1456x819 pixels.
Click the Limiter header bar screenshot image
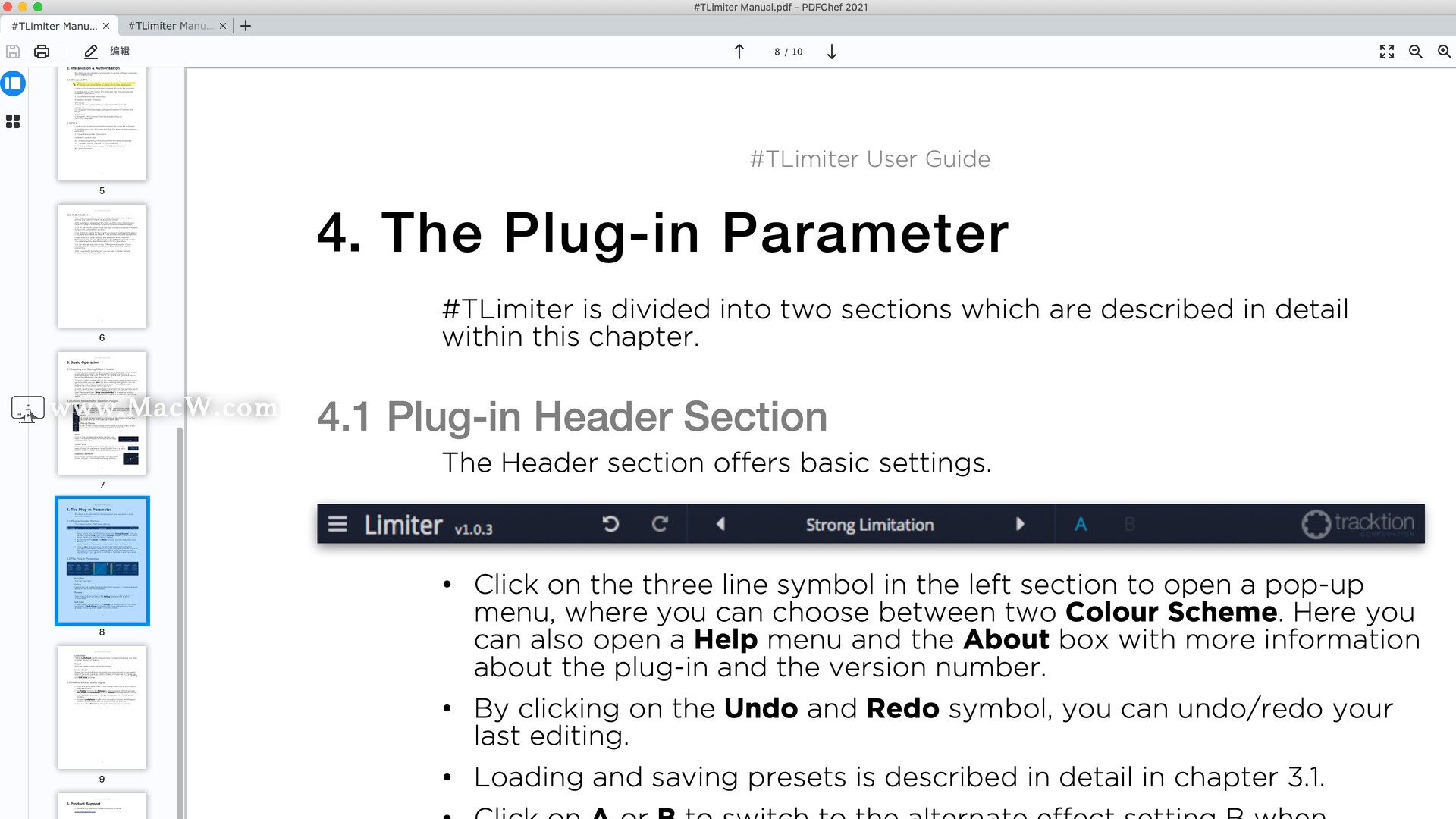tap(871, 523)
